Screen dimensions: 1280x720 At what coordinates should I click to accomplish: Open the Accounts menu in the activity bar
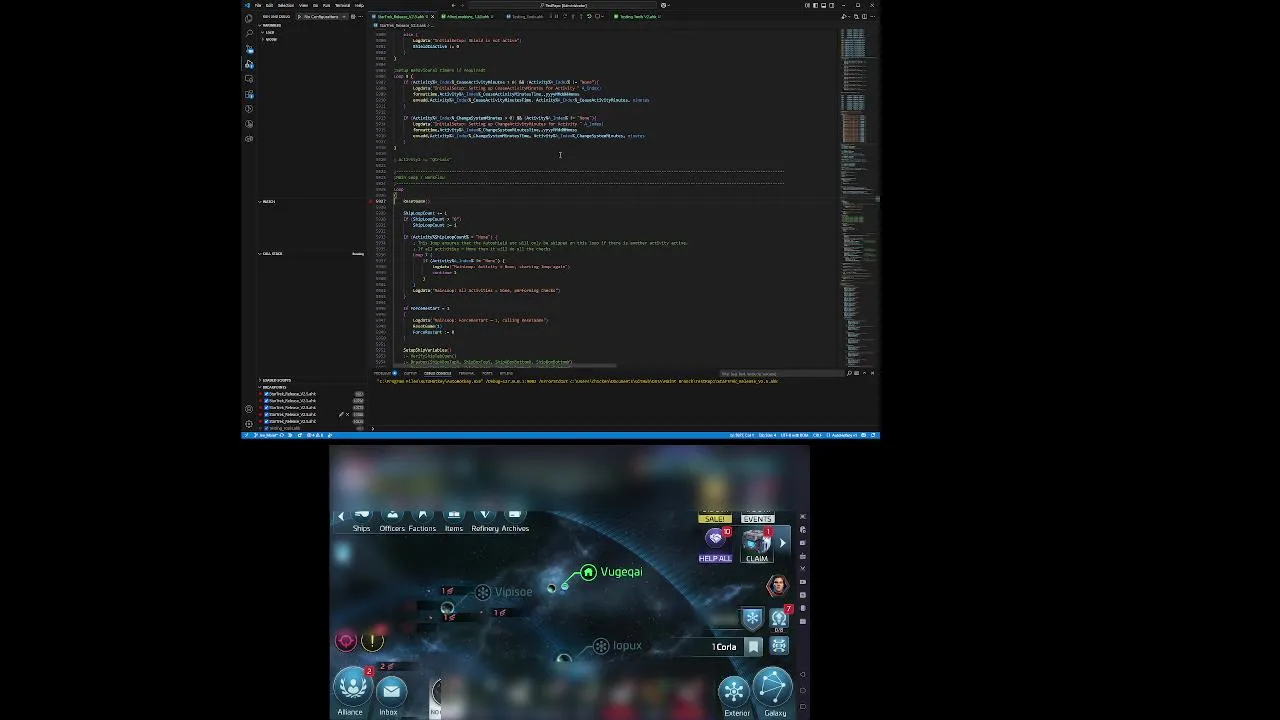click(x=249, y=409)
